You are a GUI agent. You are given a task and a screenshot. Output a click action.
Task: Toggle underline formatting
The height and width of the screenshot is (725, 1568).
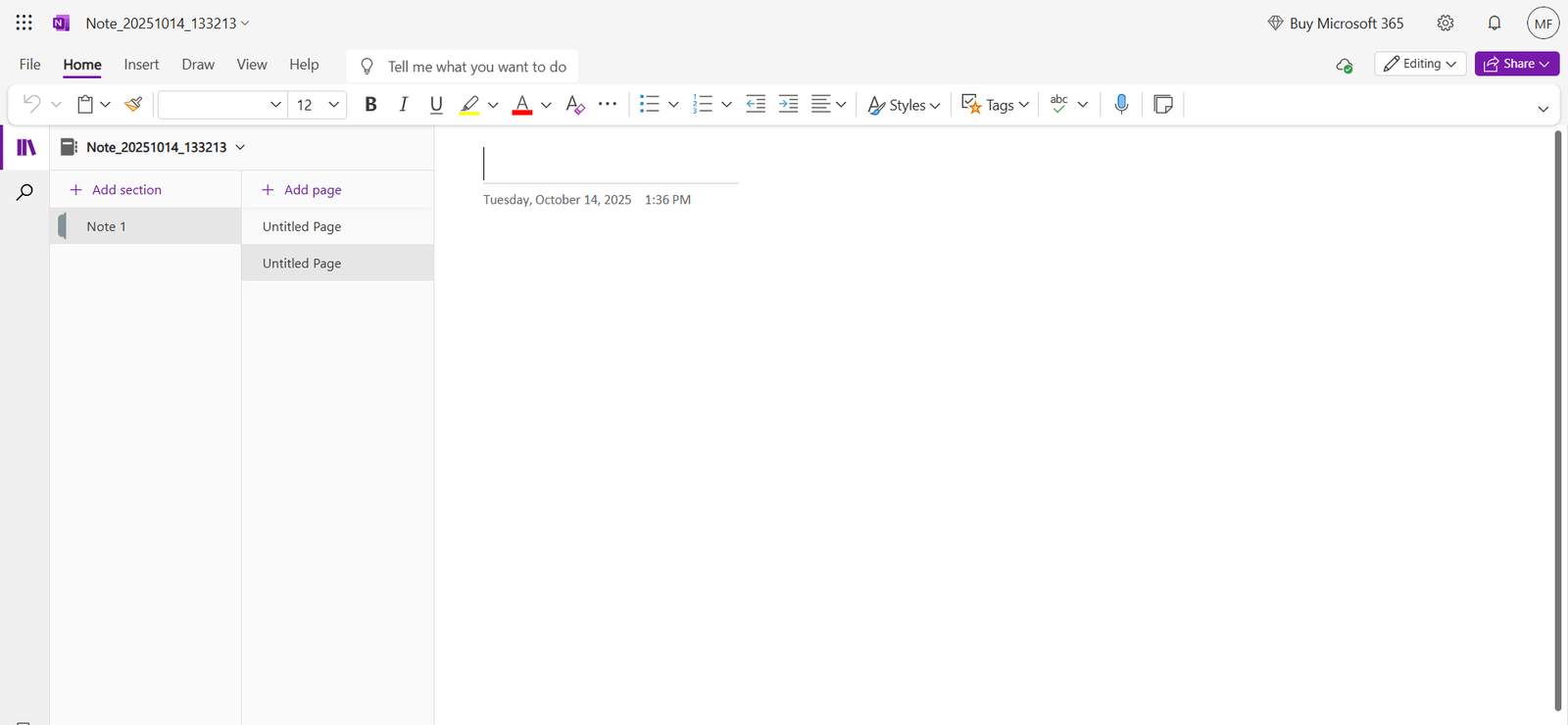[436, 104]
